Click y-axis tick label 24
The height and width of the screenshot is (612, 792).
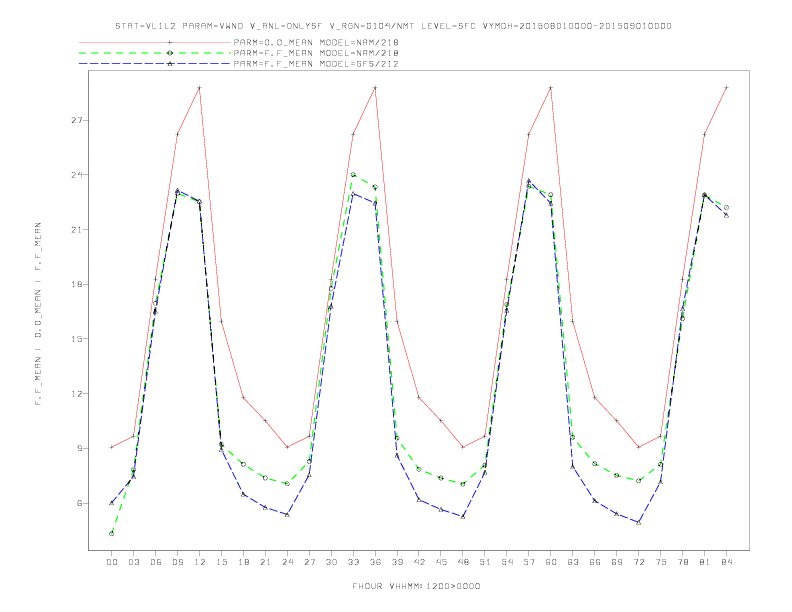78,175
